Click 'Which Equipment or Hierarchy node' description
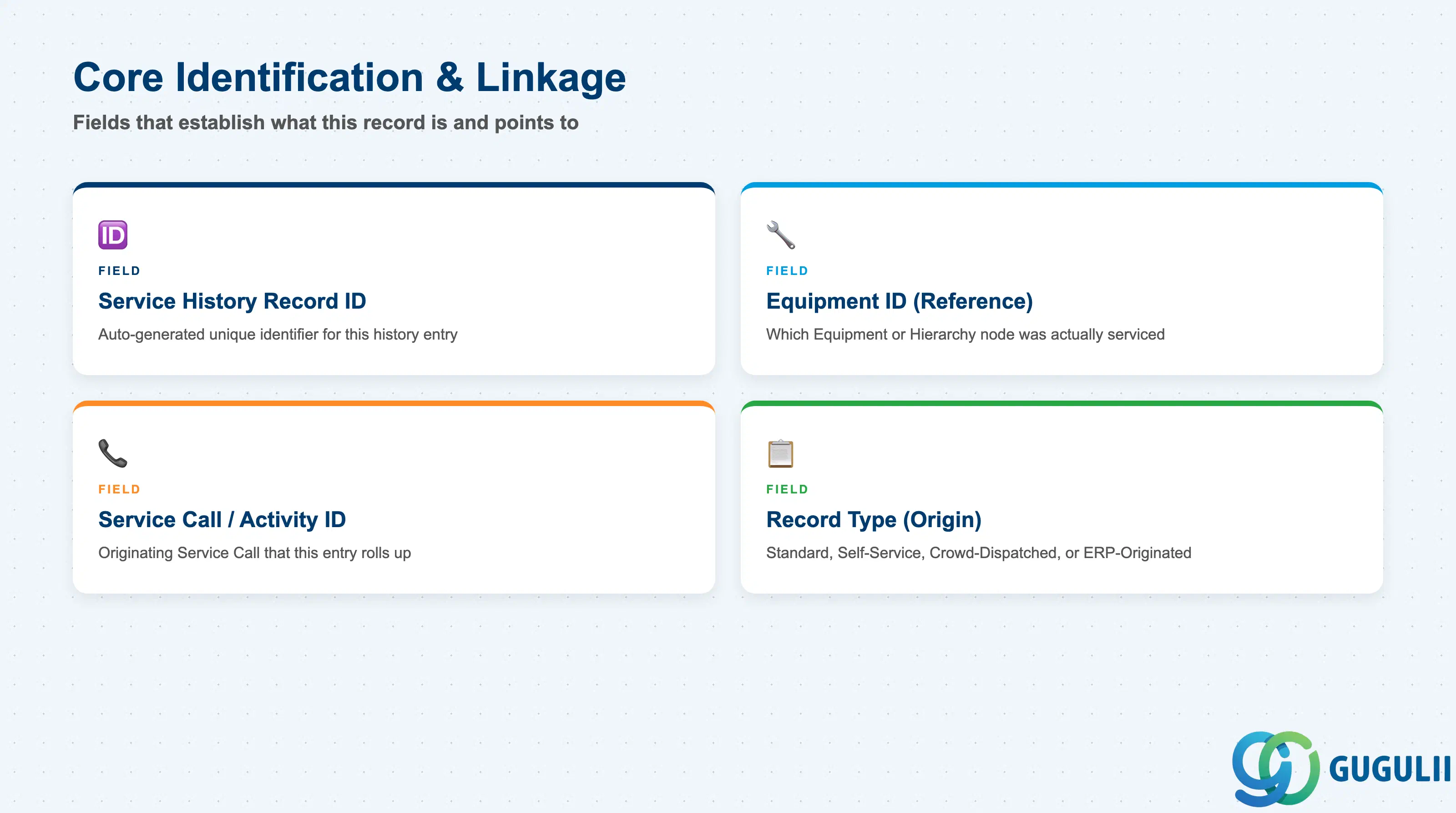The height and width of the screenshot is (813, 1456). (x=966, y=334)
